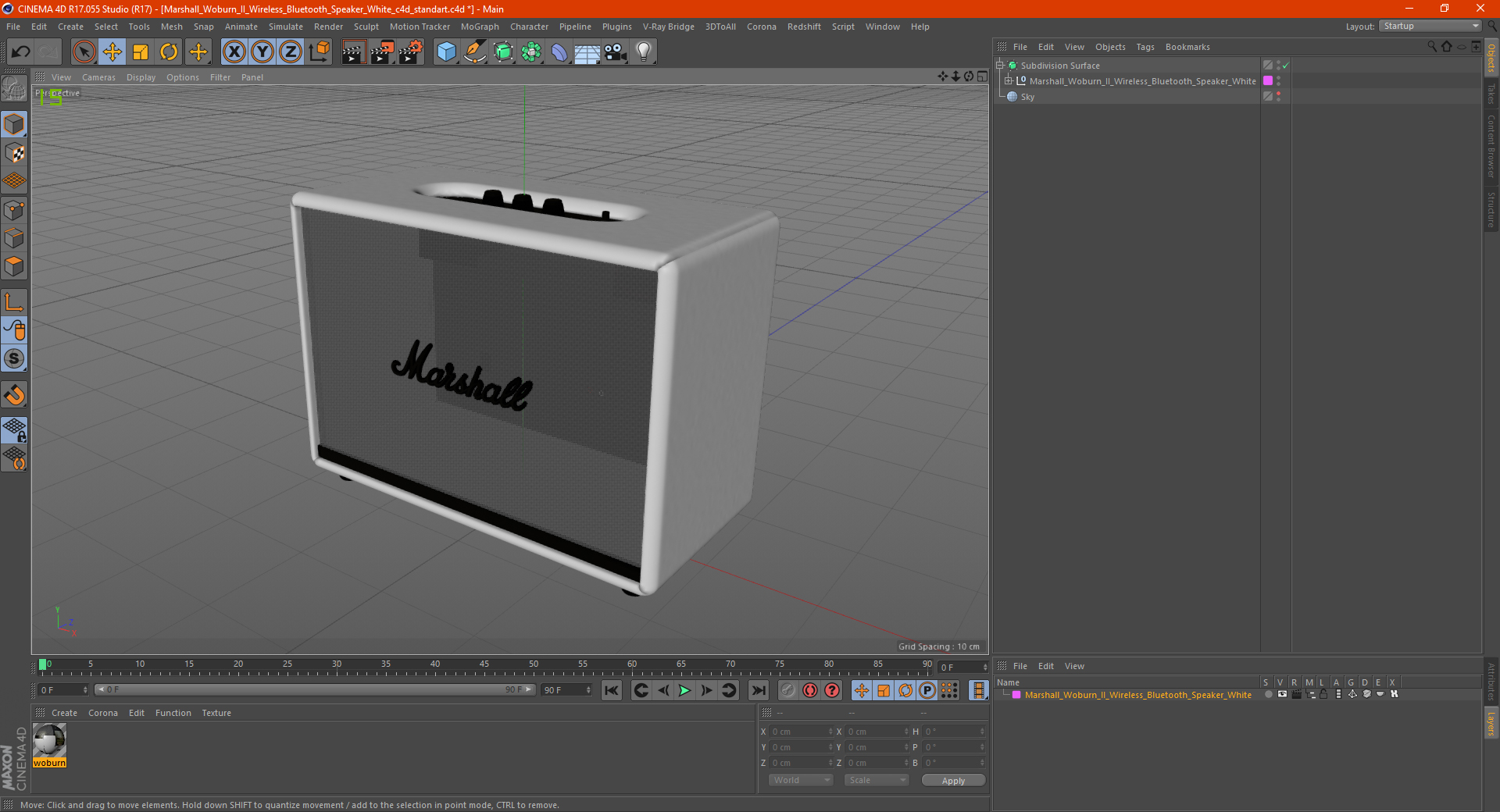Open Edit Render Settings icon
Screen dimensions: 1500x812
[x=411, y=52]
